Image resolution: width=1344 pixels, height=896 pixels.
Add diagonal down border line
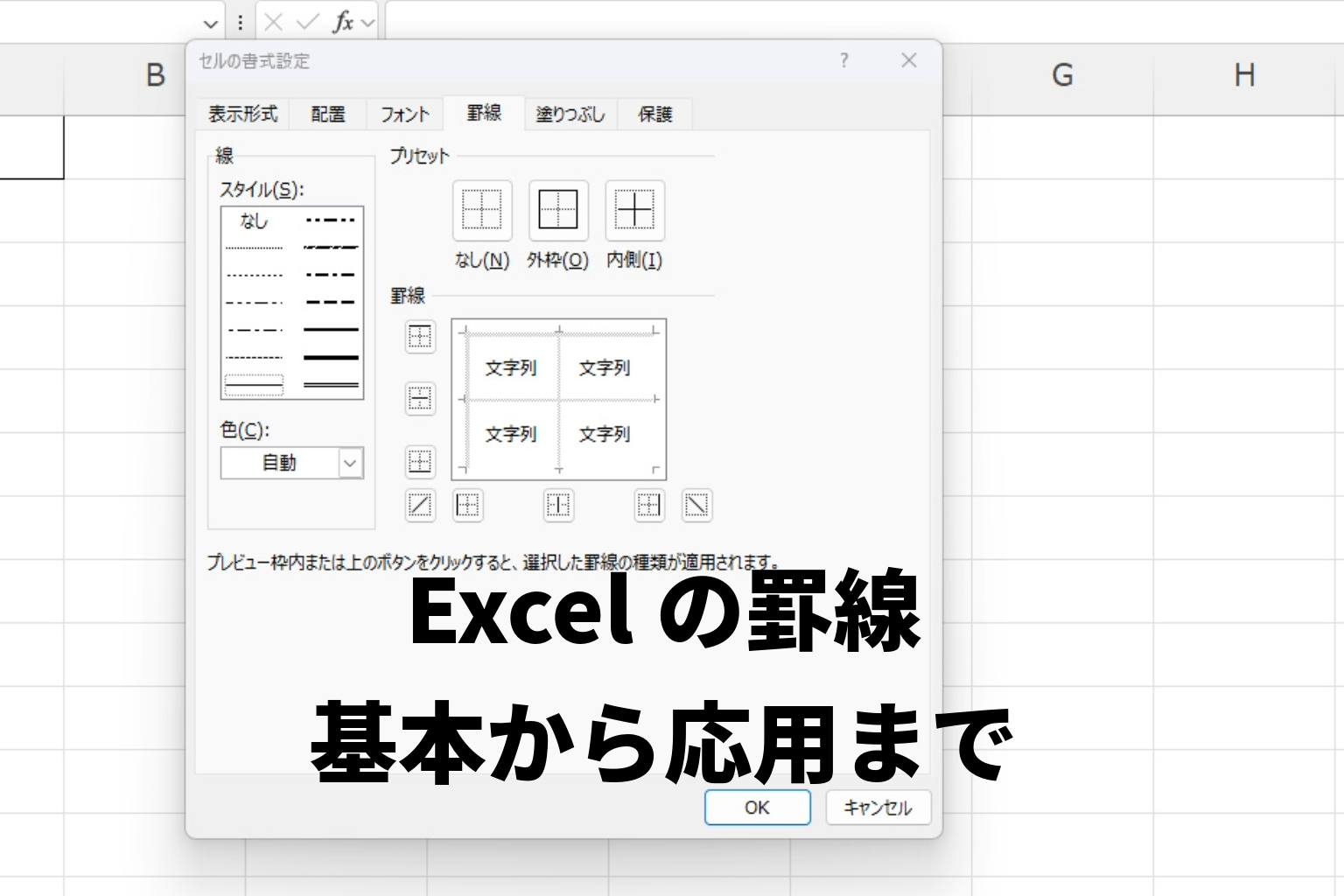tap(696, 505)
